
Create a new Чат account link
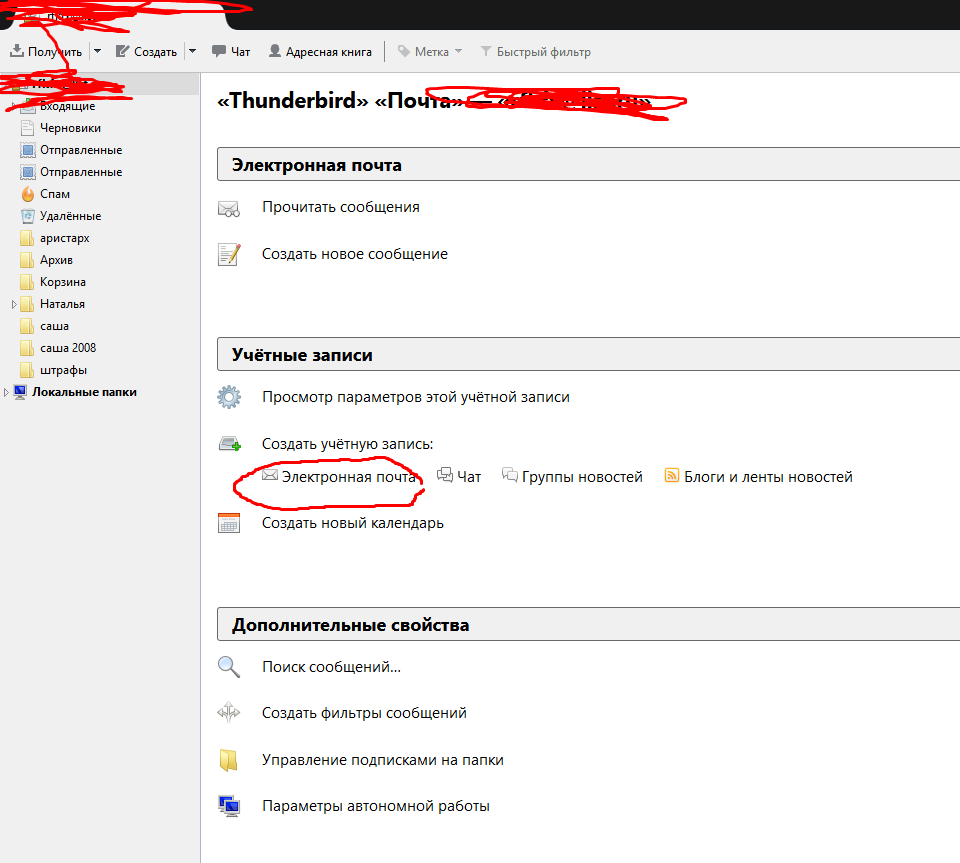click(469, 477)
